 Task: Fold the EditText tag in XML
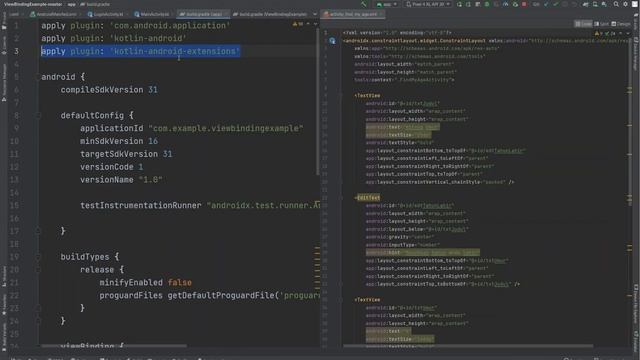pos(340,198)
